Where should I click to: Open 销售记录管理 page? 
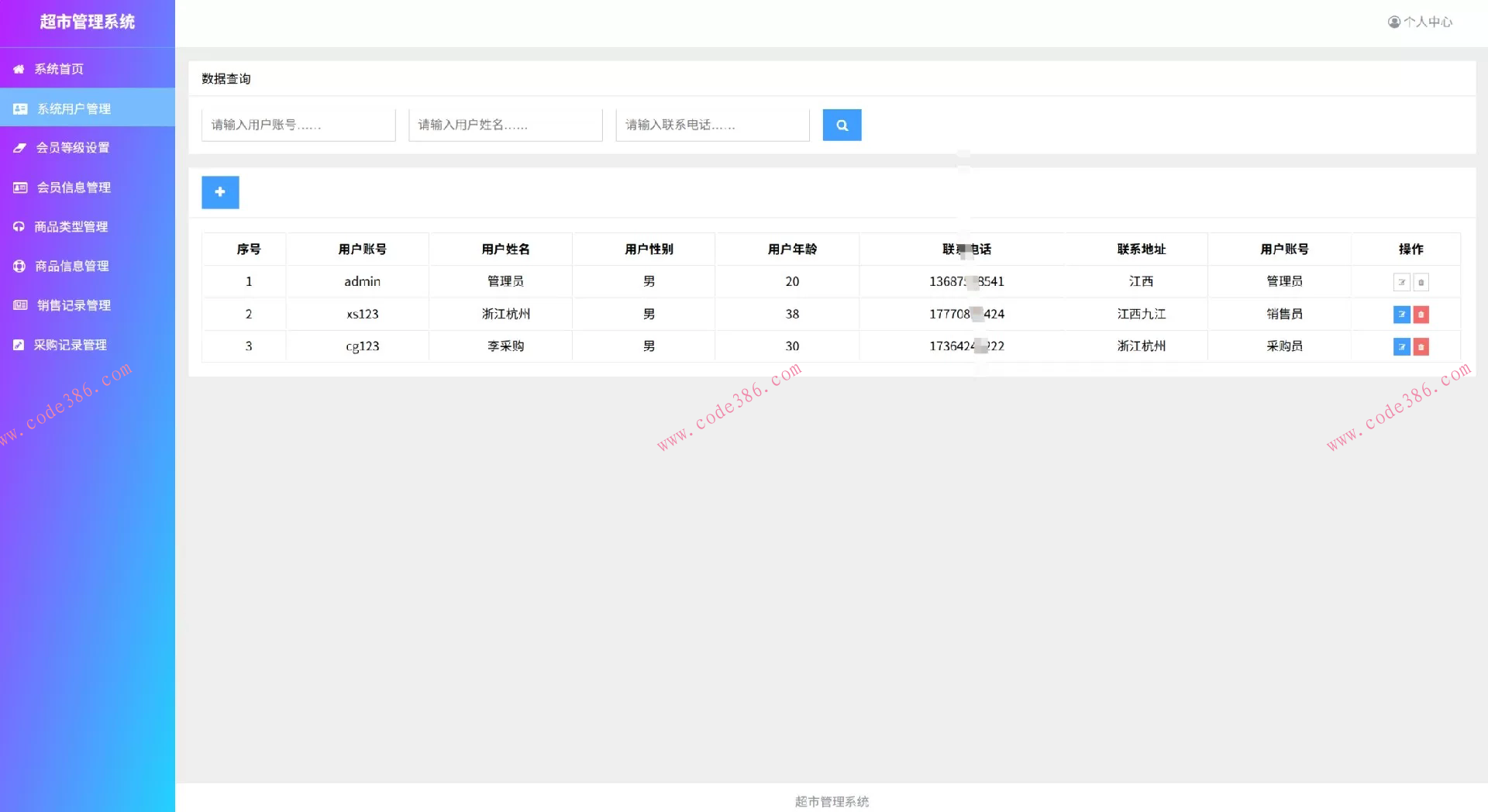[74, 305]
